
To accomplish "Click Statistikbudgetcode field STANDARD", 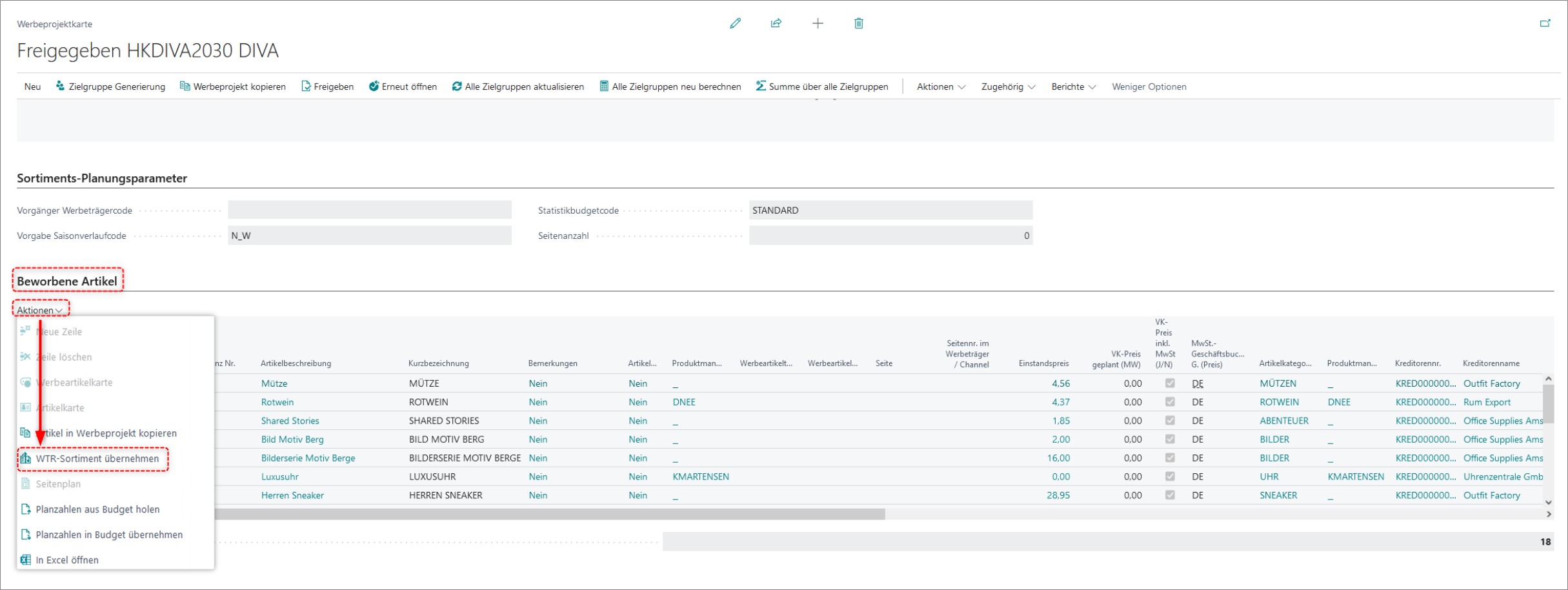I will tap(890, 210).
